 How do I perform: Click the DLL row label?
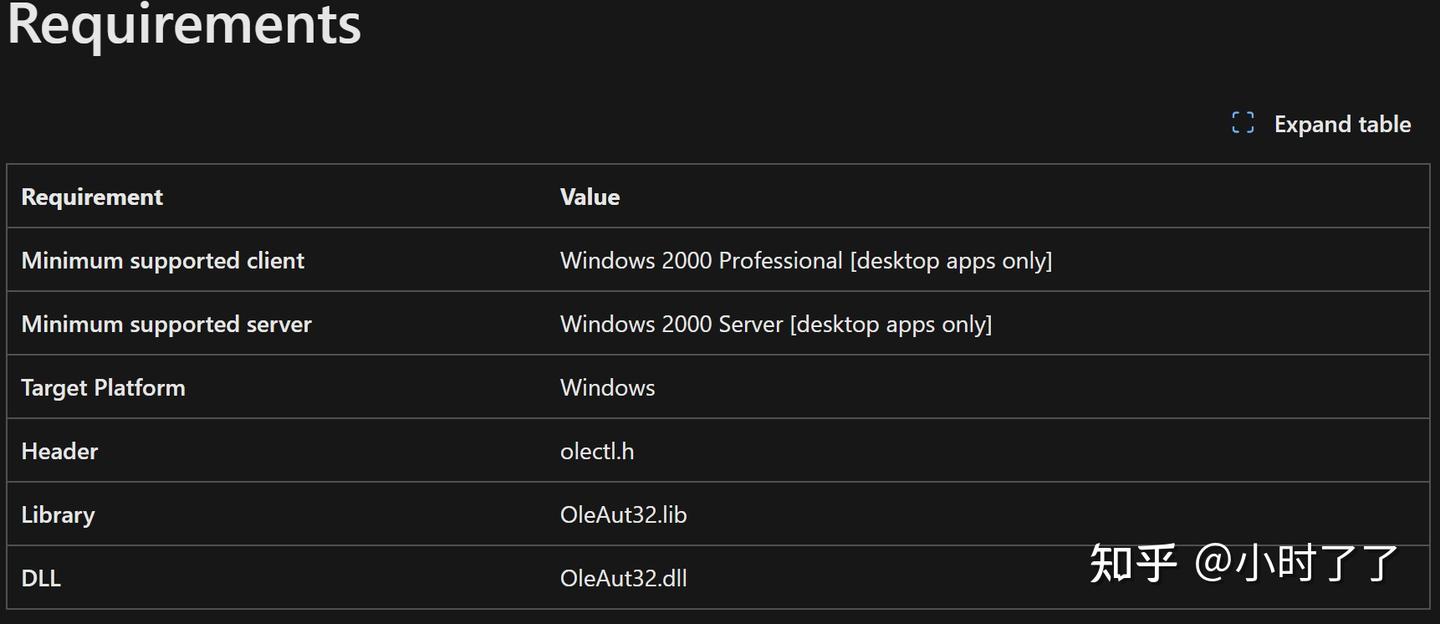[41, 578]
